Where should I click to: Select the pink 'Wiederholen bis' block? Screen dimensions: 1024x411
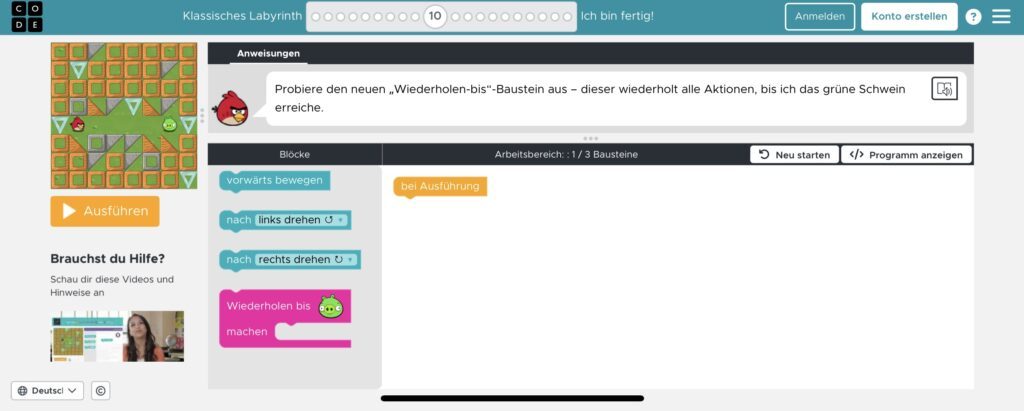pos(269,306)
